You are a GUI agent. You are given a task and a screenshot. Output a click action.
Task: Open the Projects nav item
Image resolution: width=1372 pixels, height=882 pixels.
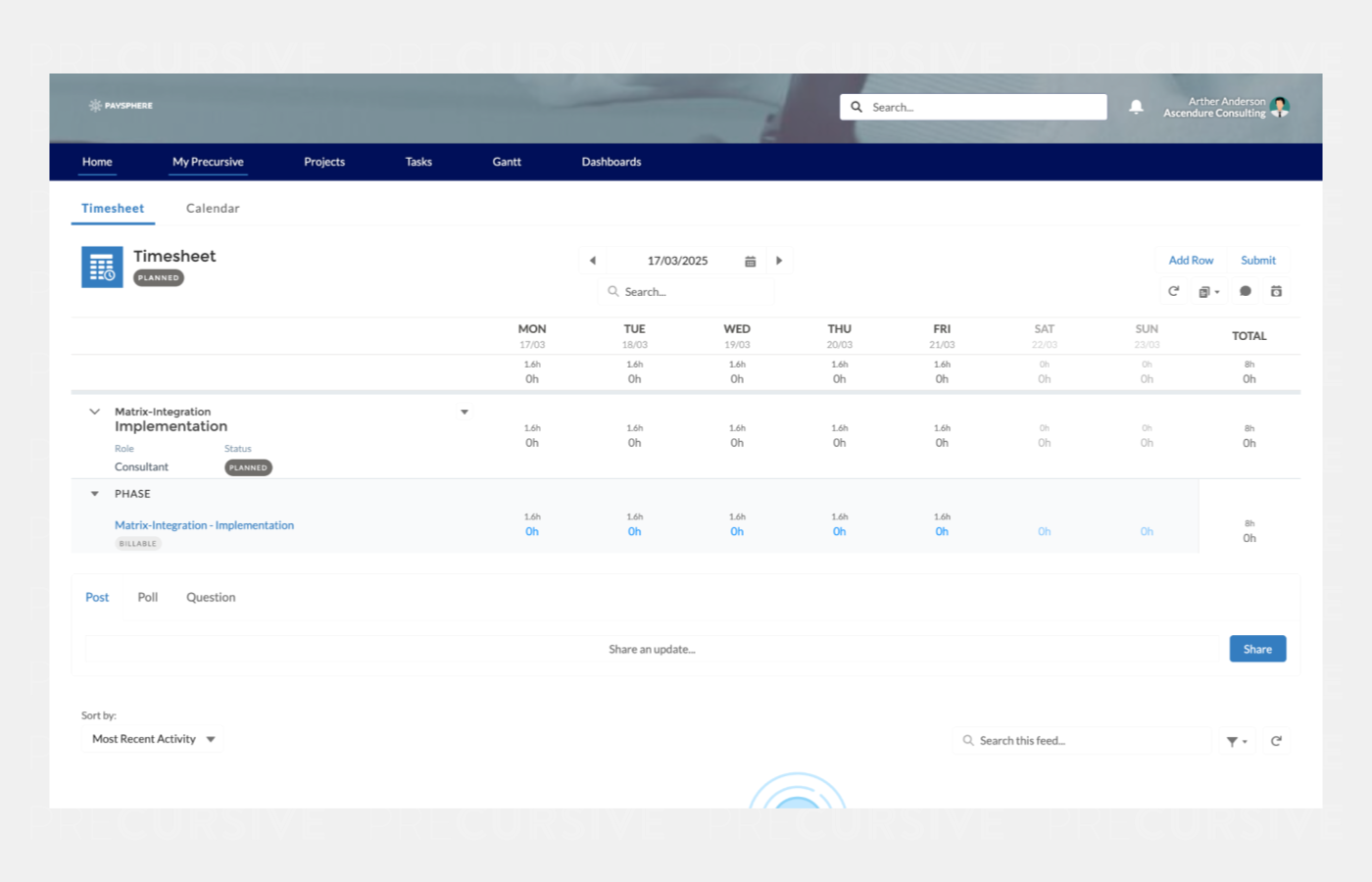point(324,162)
